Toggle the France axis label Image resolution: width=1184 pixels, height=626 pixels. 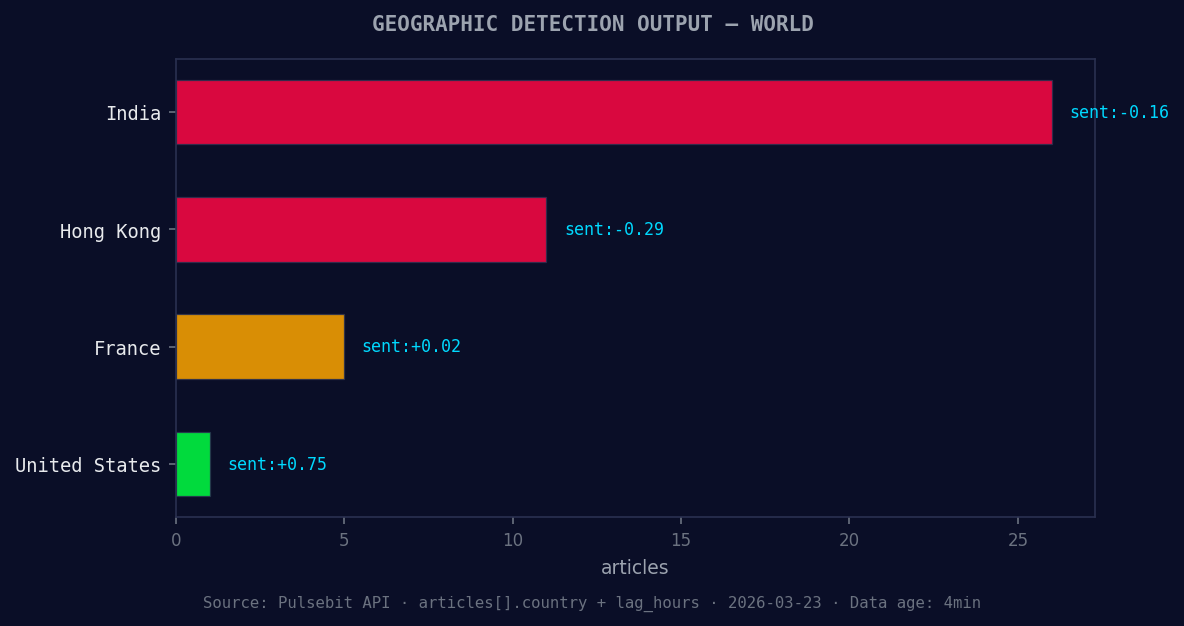[x=128, y=348]
